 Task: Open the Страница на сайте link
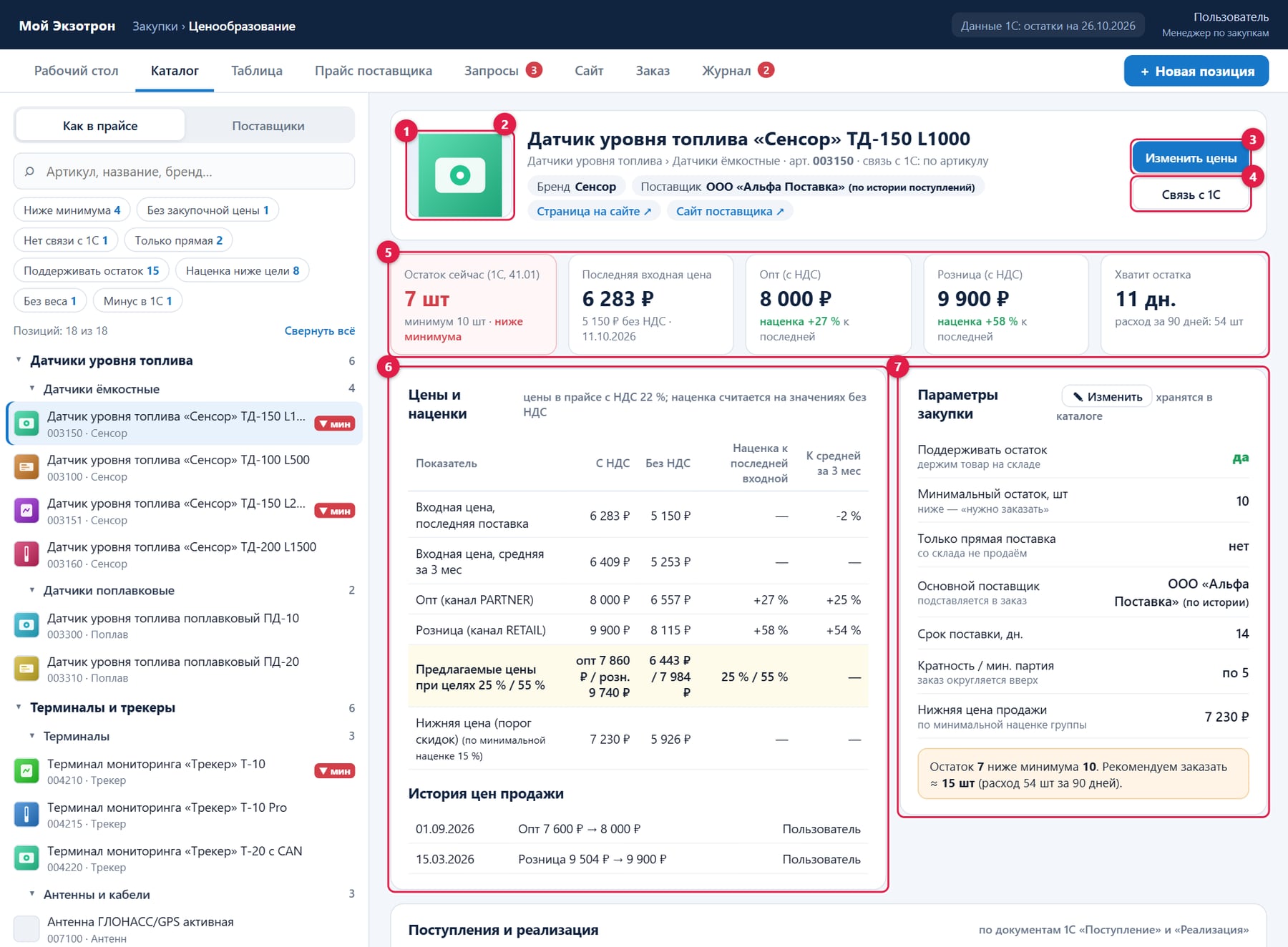pyautogui.click(x=594, y=211)
